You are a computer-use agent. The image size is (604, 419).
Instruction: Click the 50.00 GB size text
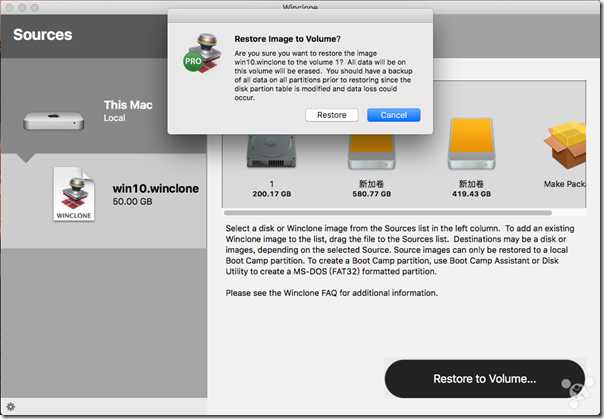tap(132, 201)
